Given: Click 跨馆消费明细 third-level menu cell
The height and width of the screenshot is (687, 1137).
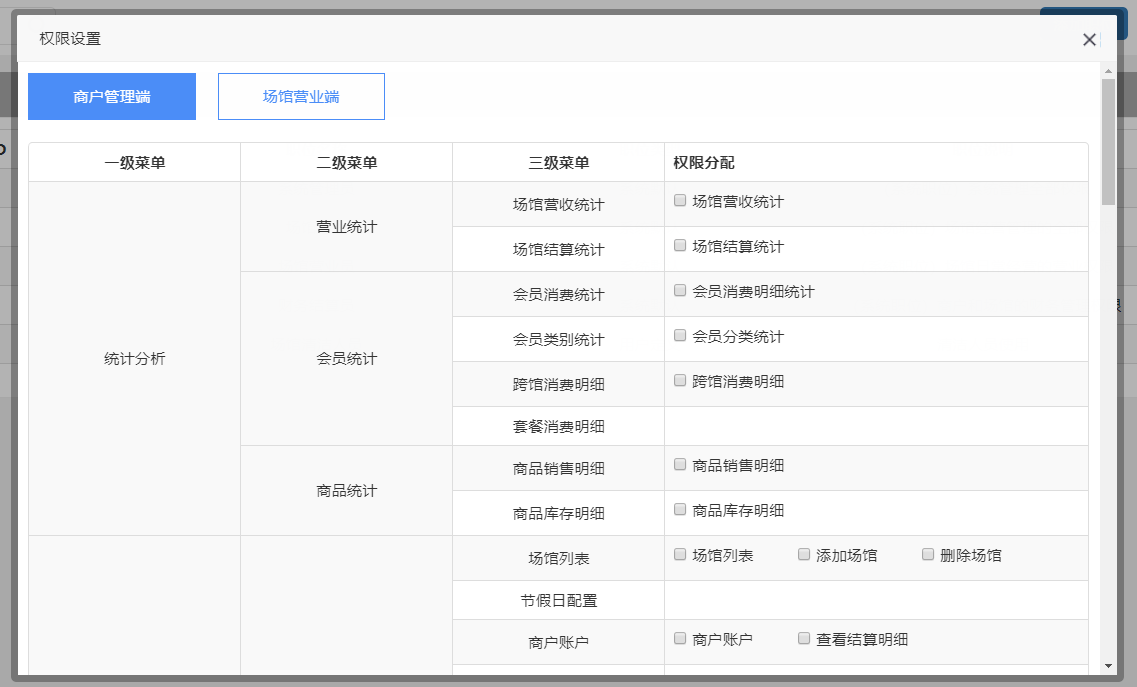Looking at the screenshot, I should tap(558, 384).
